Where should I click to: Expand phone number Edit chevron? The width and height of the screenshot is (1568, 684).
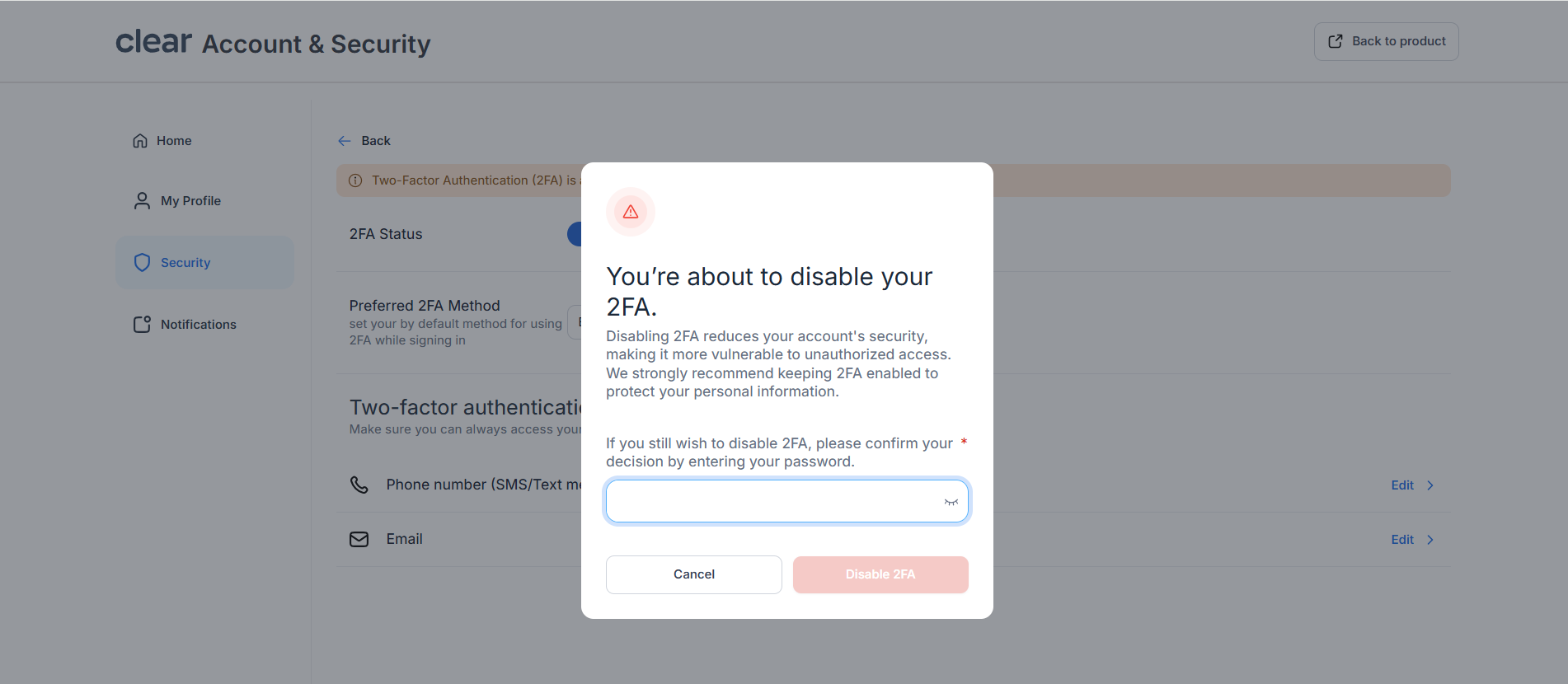[1430, 485]
